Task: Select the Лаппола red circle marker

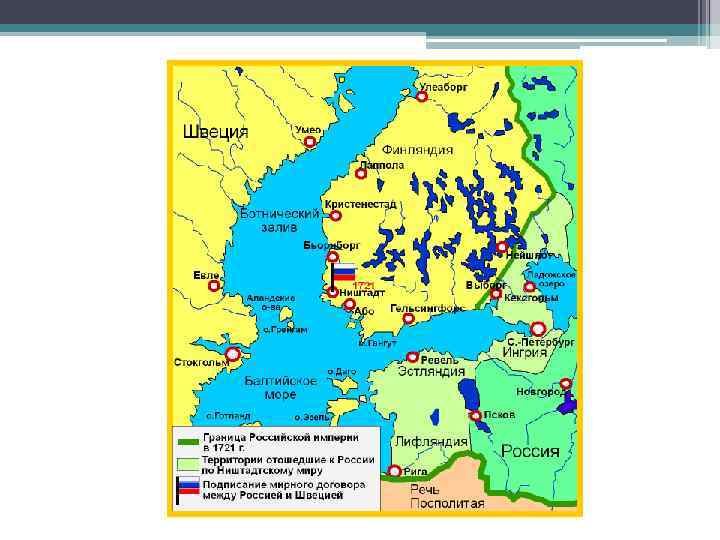Action: 361,174
